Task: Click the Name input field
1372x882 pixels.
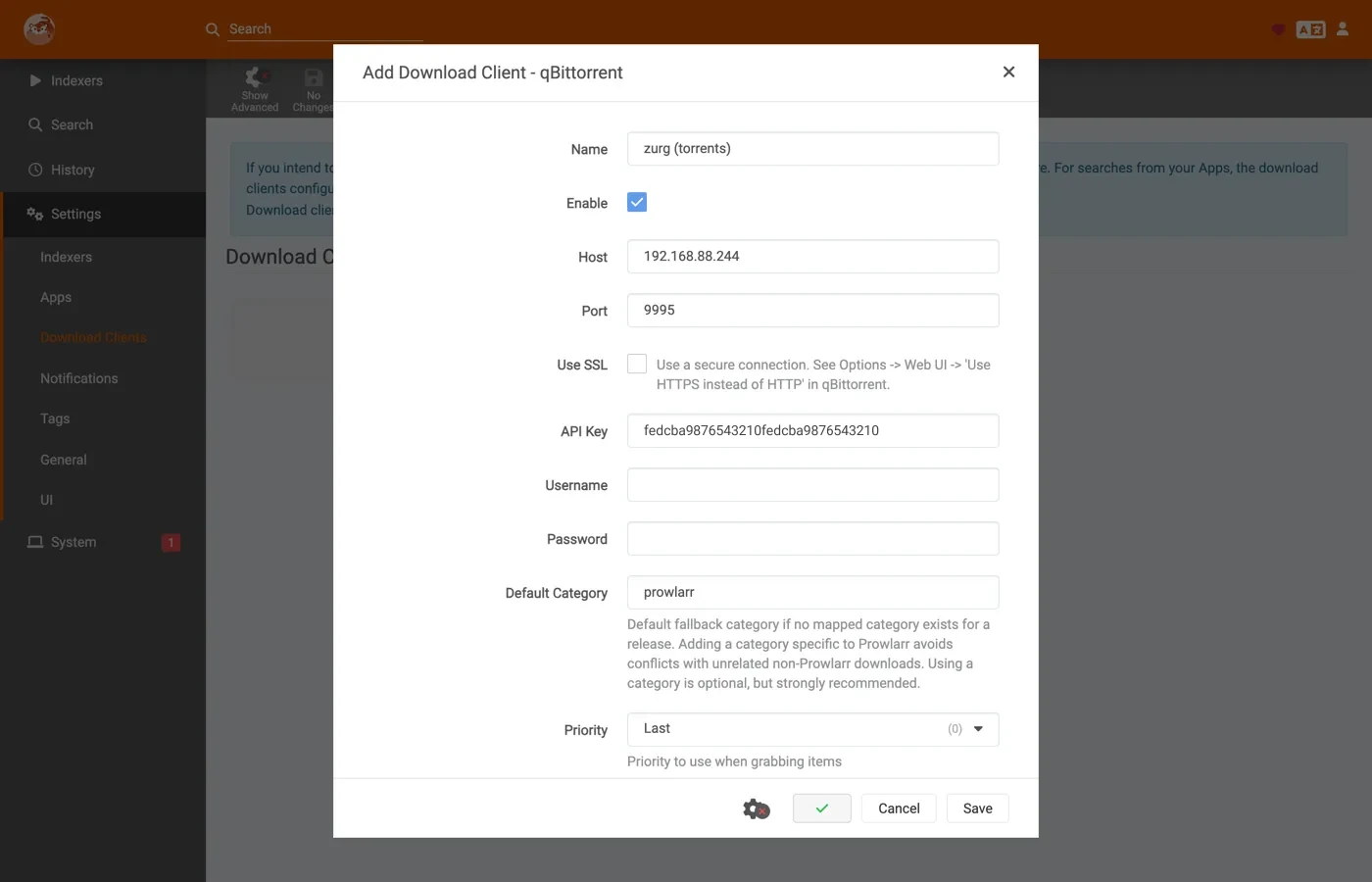Action: [813, 149]
